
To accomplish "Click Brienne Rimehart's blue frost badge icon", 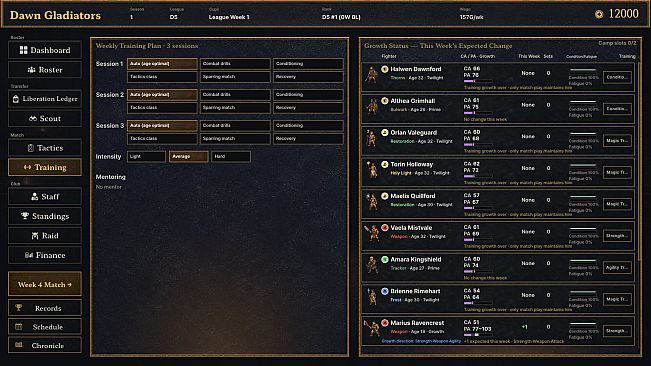I will pyautogui.click(x=384, y=291).
